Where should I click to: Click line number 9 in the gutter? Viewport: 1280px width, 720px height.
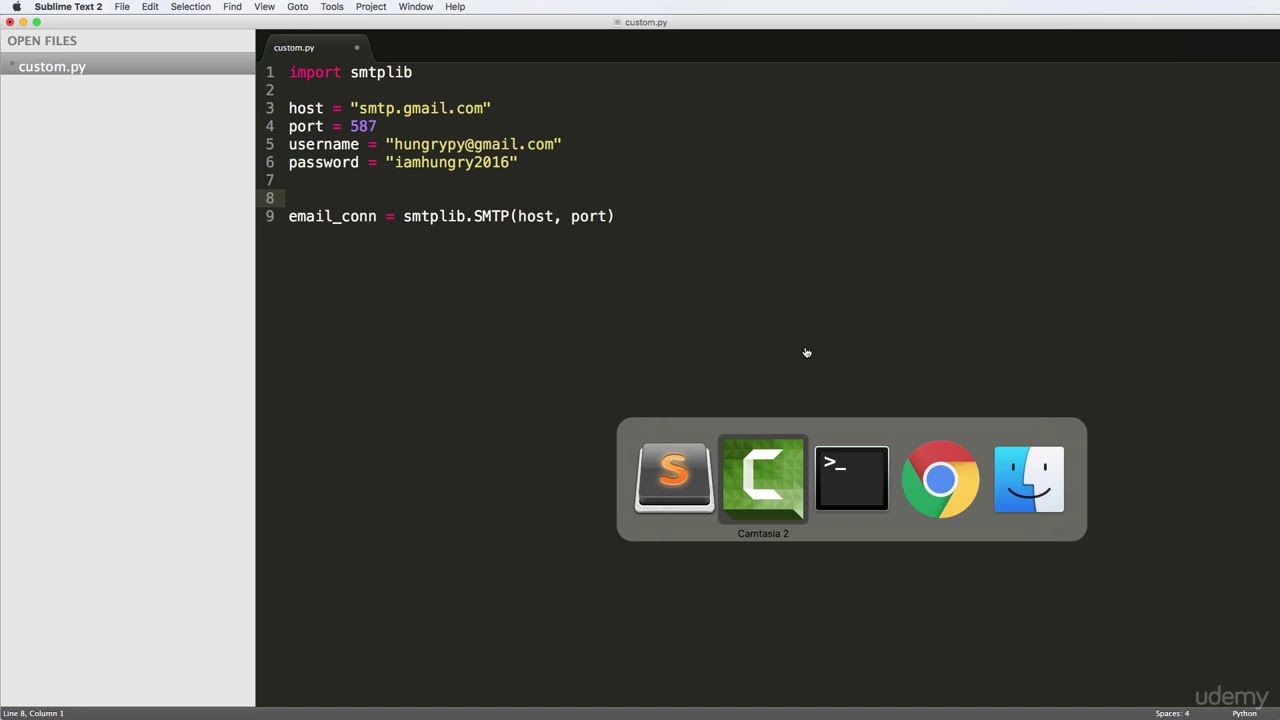coord(270,216)
